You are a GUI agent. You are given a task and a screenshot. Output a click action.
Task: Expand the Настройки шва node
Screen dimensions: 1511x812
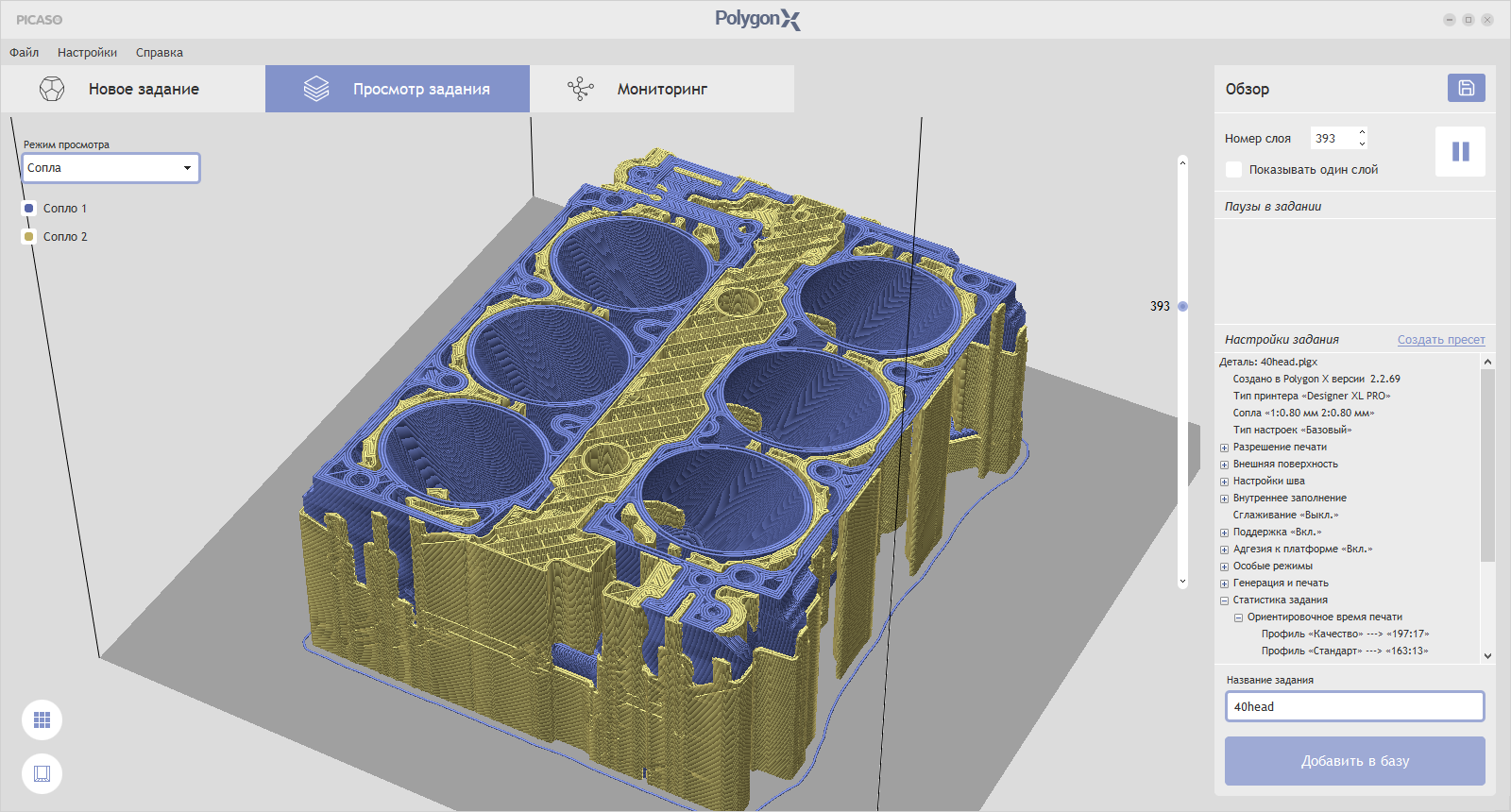[x=1224, y=482]
